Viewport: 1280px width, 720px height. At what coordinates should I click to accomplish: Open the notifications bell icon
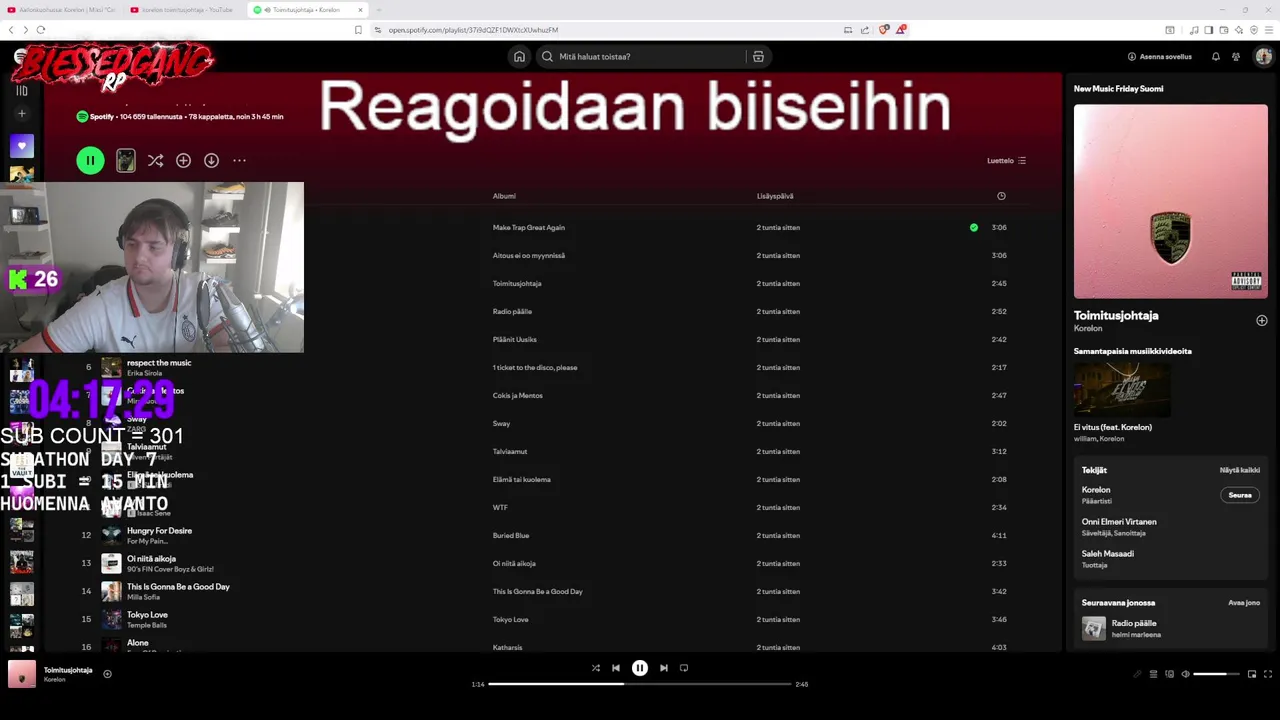pos(1216,57)
